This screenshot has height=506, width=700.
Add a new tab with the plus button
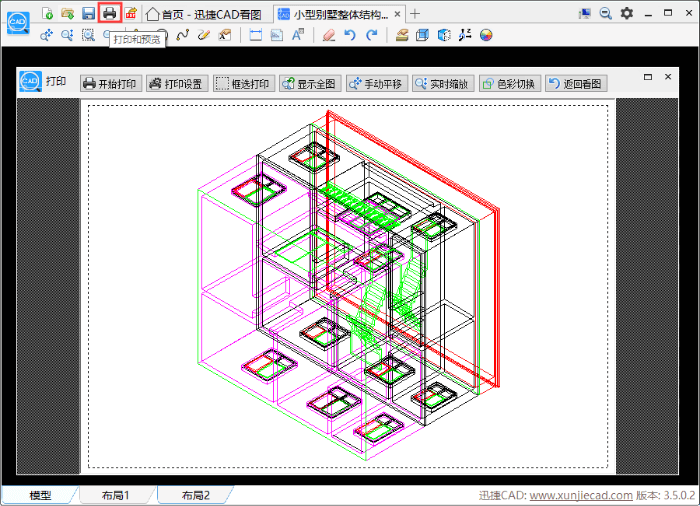[415, 14]
